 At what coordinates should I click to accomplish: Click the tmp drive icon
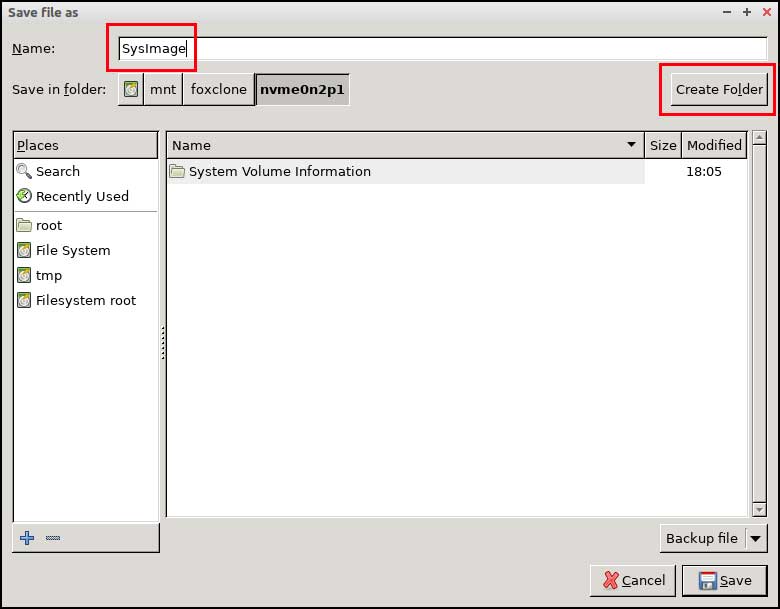coord(24,275)
